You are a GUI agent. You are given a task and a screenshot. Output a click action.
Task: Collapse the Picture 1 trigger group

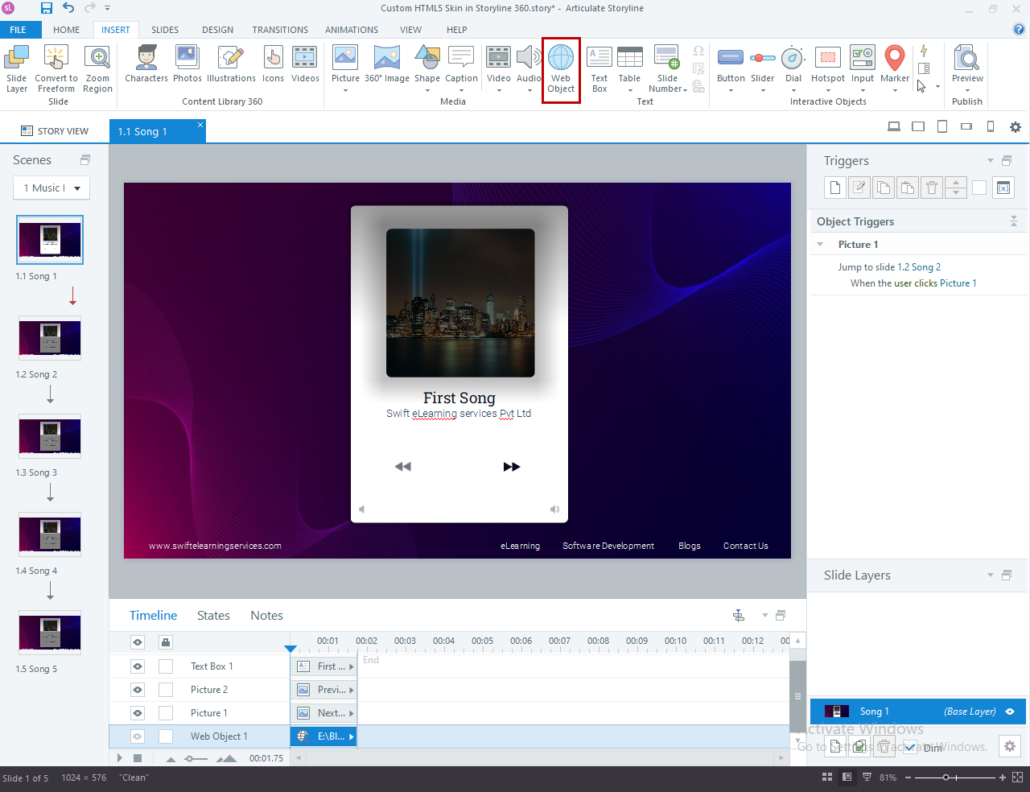tap(820, 244)
